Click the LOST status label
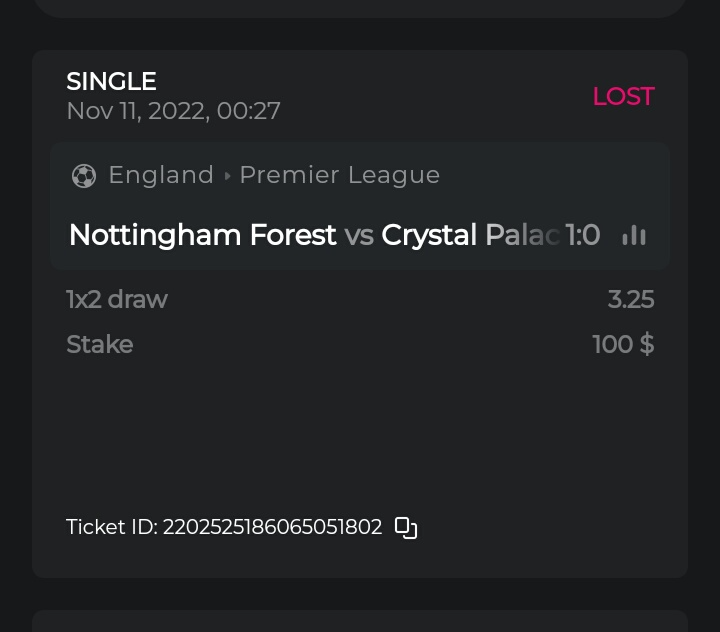Screen dimensions: 720x632 (623, 96)
